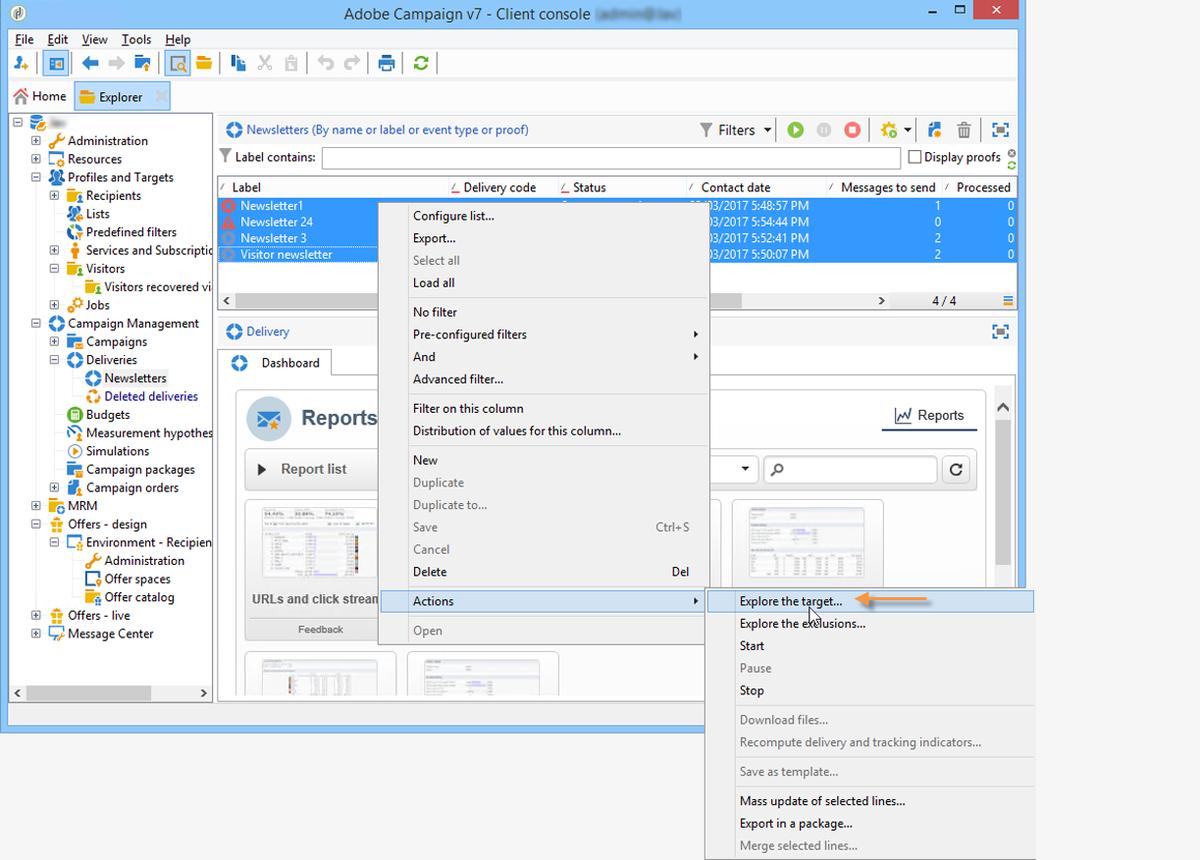Screen dimensions: 1200x860
Task: Click the Copy icon in main toolbar
Action: (x=238, y=63)
